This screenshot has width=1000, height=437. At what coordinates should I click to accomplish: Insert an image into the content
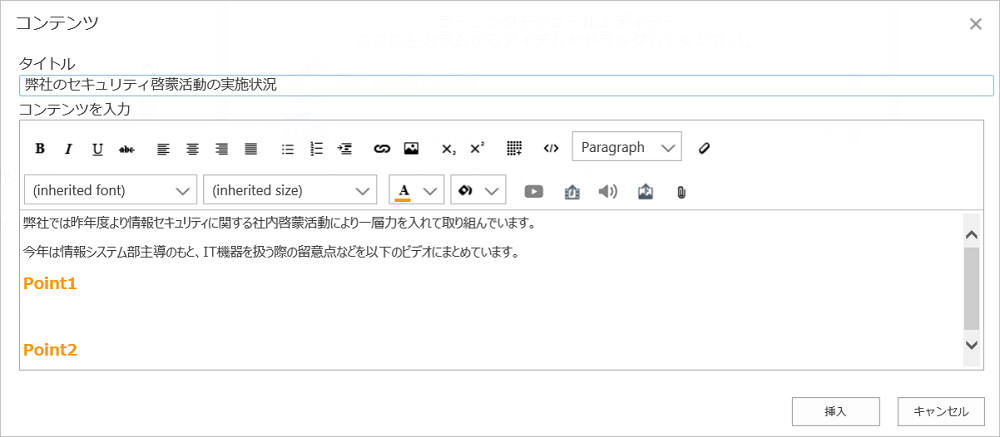tap(410, 148)
